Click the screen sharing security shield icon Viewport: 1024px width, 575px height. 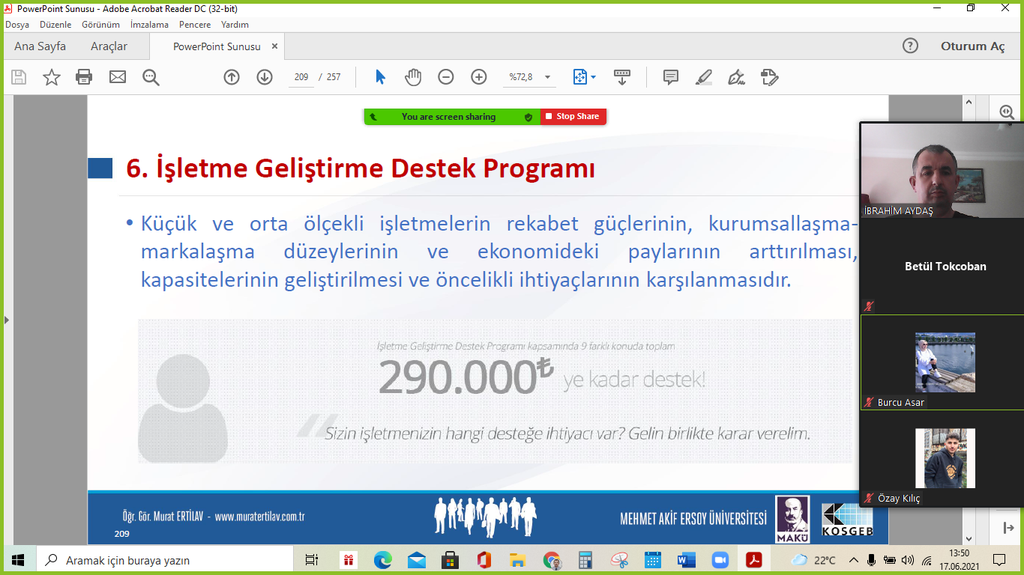(x=528, y=117)
